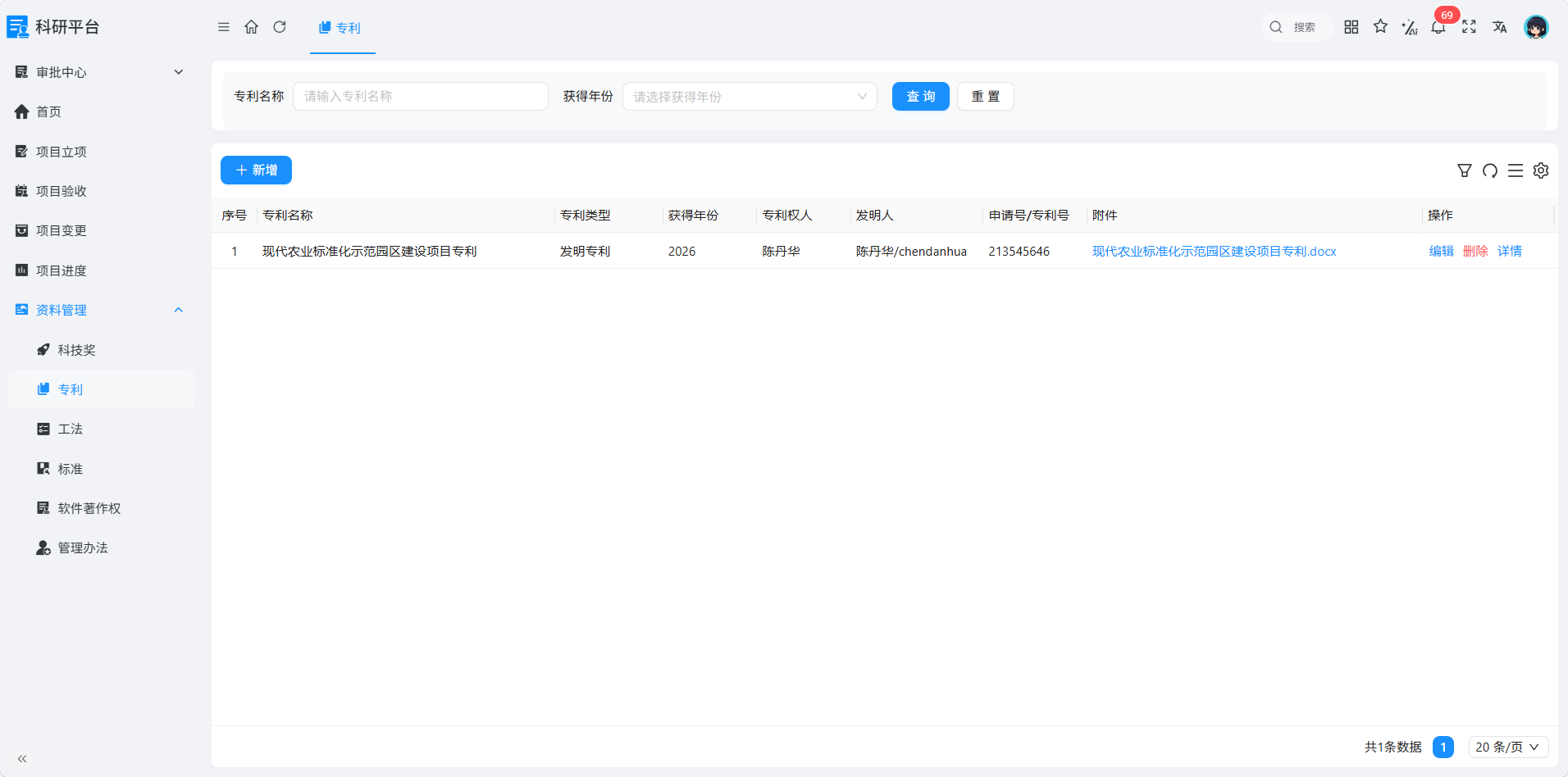Open the attached docx file link

pos(1214,252)
